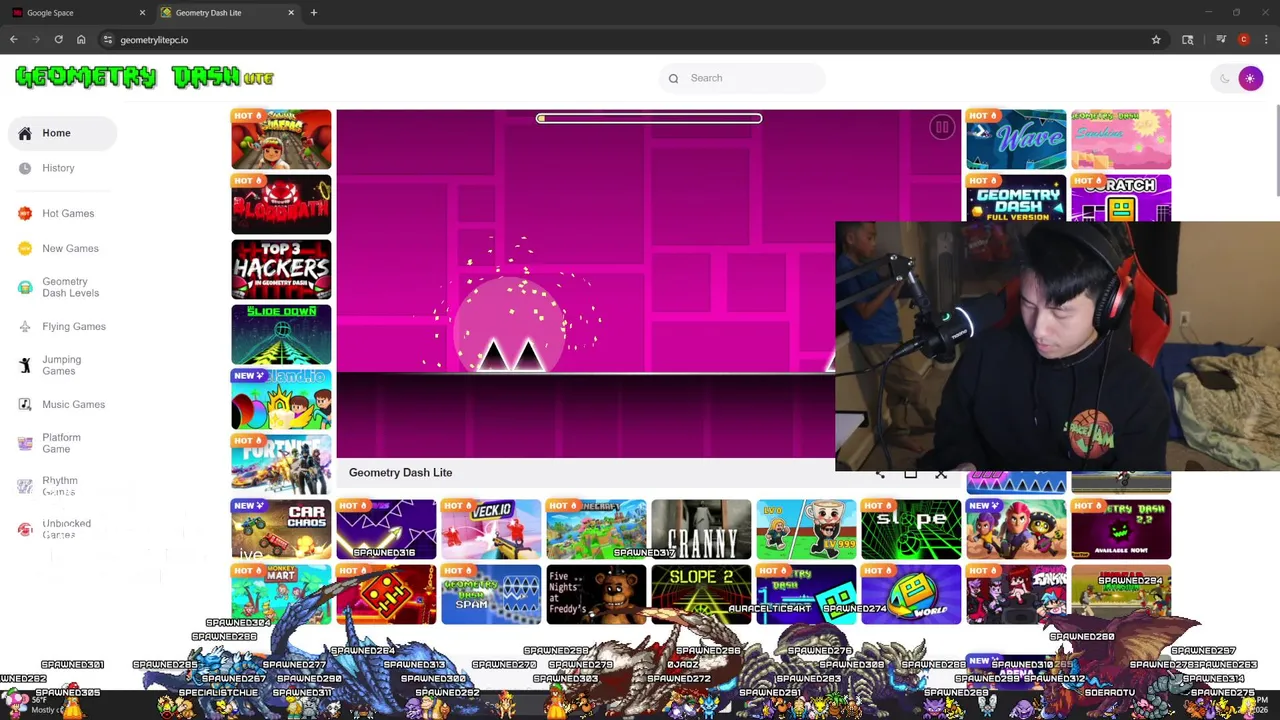Viewport: 1280px width, 720px height.
Task: Open a new browser tab
Action: [x=314, y=12]
